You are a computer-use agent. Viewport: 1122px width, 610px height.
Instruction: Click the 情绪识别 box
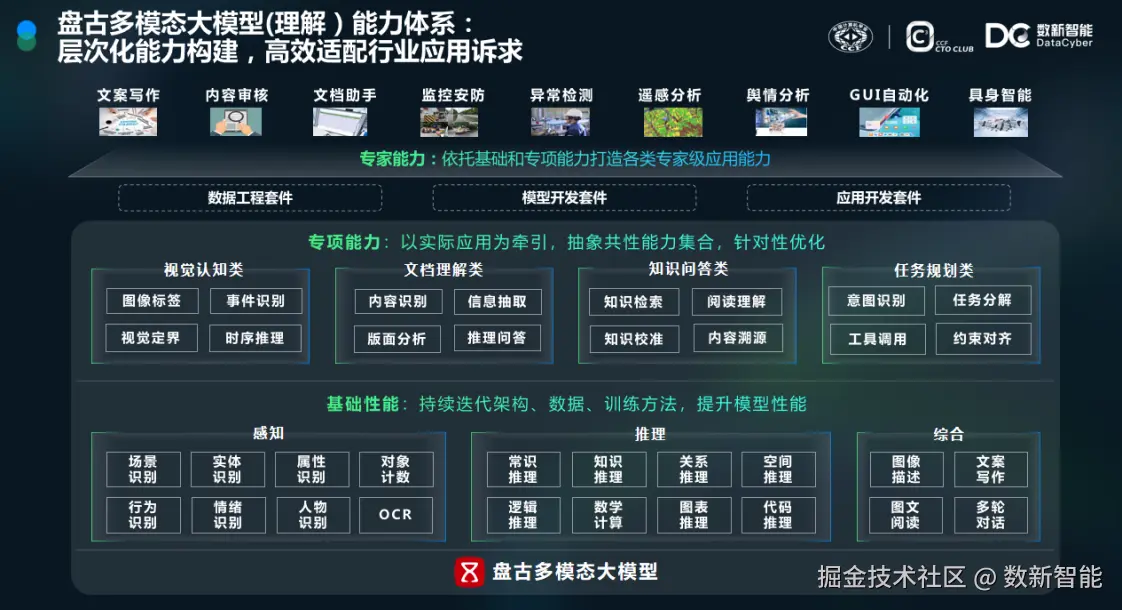(x=228, y=515)
